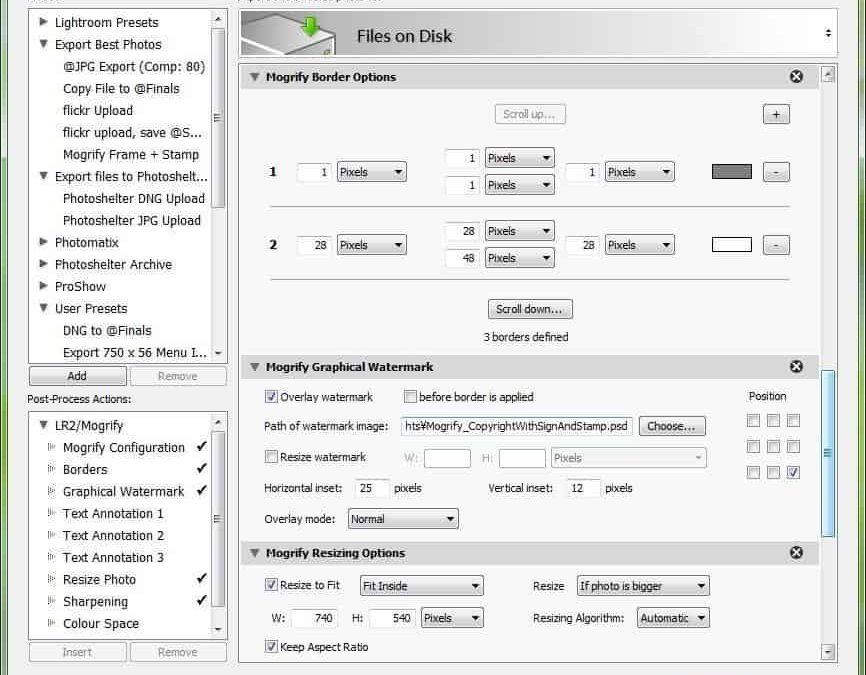
Task: Close the Mogrify Border Options panel
Action: click(x=796, y=77)
